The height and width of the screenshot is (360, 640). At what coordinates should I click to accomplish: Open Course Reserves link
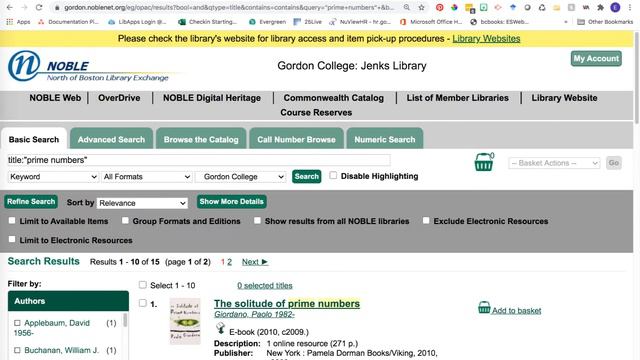316,113
